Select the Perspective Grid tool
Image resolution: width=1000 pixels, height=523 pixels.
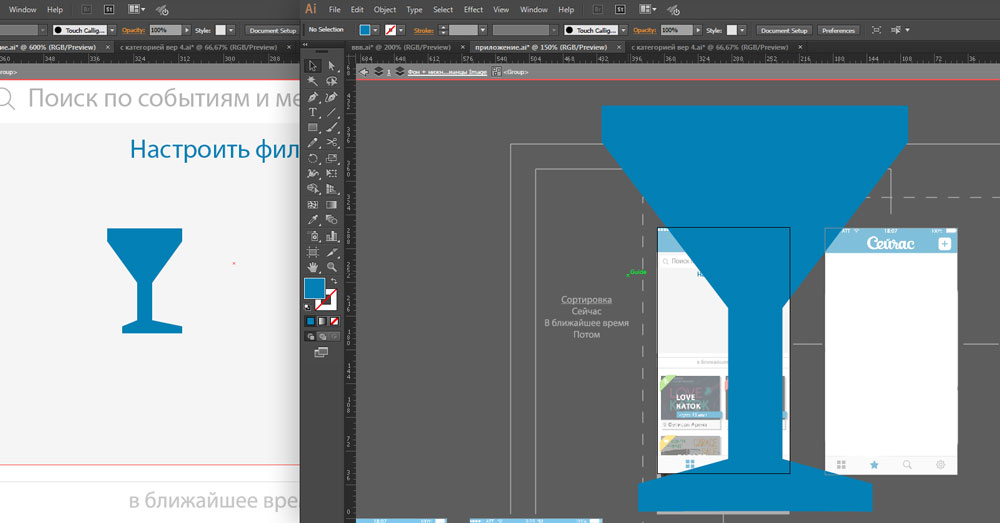332,189
